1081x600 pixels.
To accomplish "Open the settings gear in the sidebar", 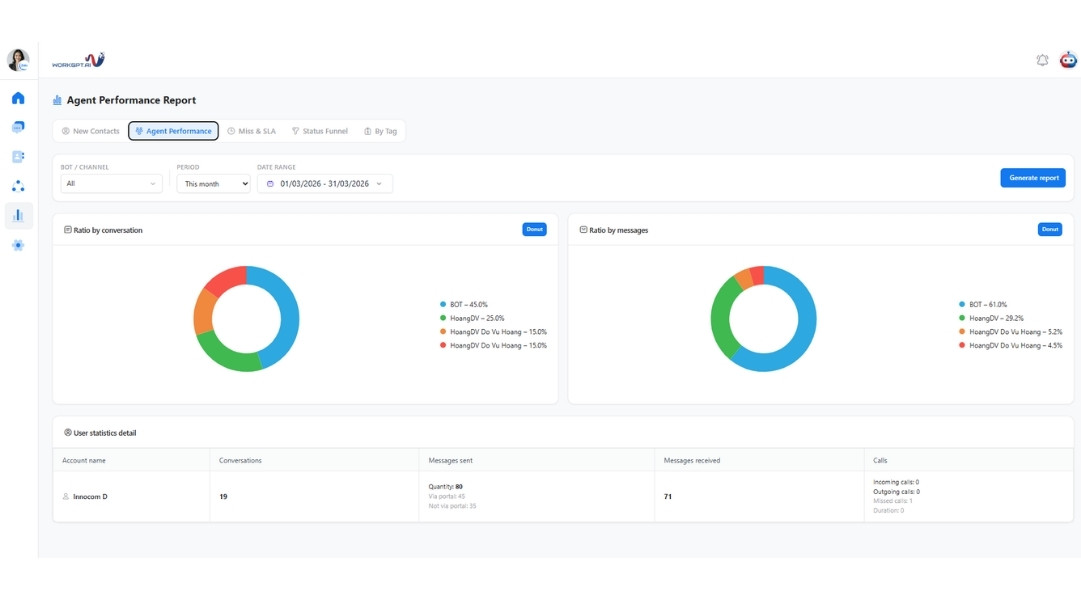I will pos(18,245).
